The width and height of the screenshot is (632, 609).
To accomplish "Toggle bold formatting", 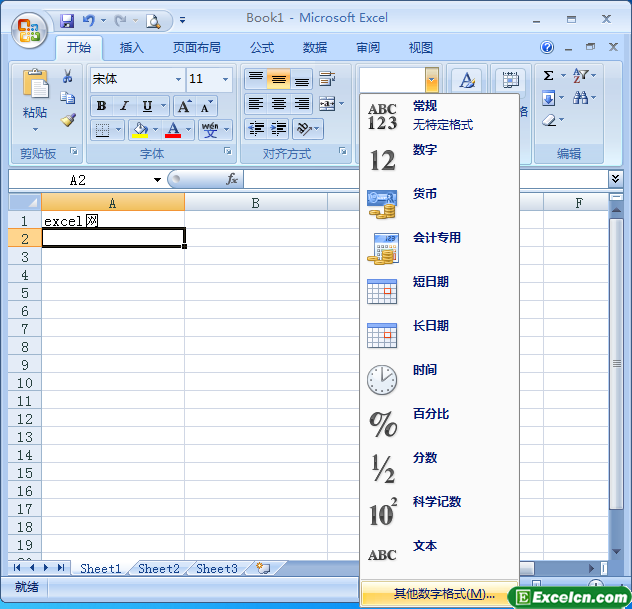I will [102, 106].
